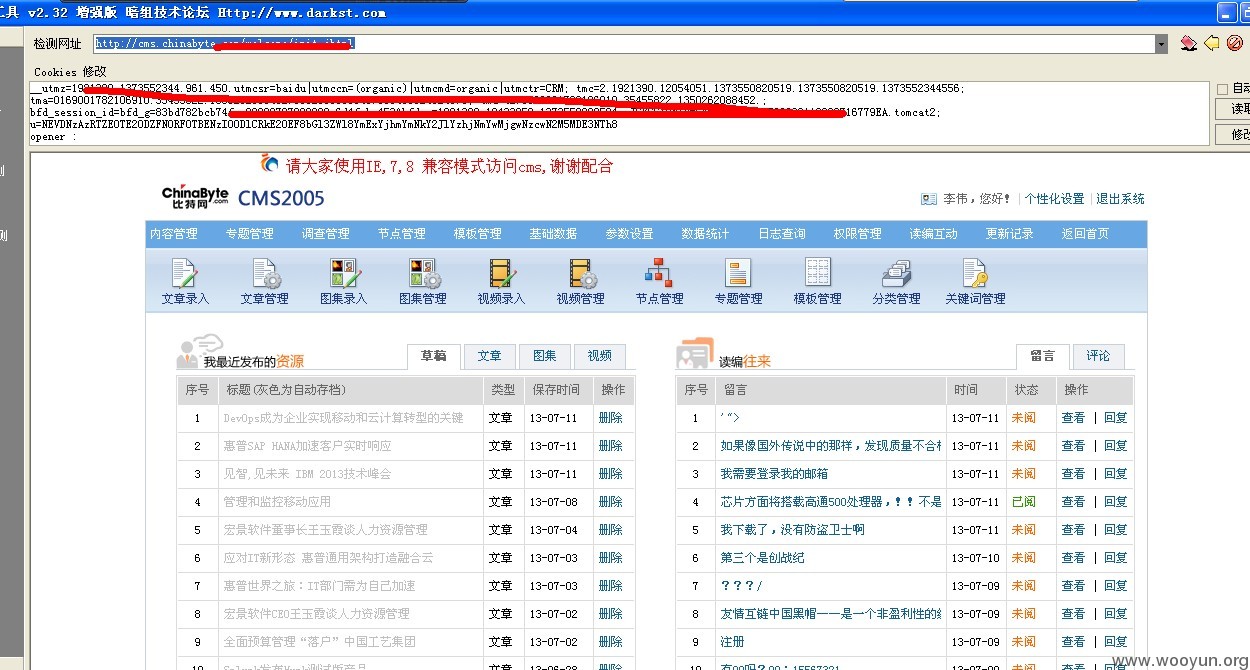Open 视频录入 video entry icon
Screen dimensions: 1250x670
(501, 282)
